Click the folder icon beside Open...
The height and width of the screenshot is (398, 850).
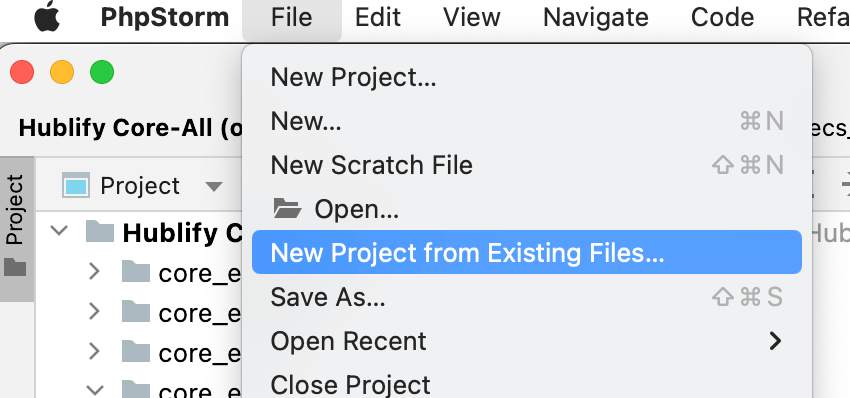[287, 208]
